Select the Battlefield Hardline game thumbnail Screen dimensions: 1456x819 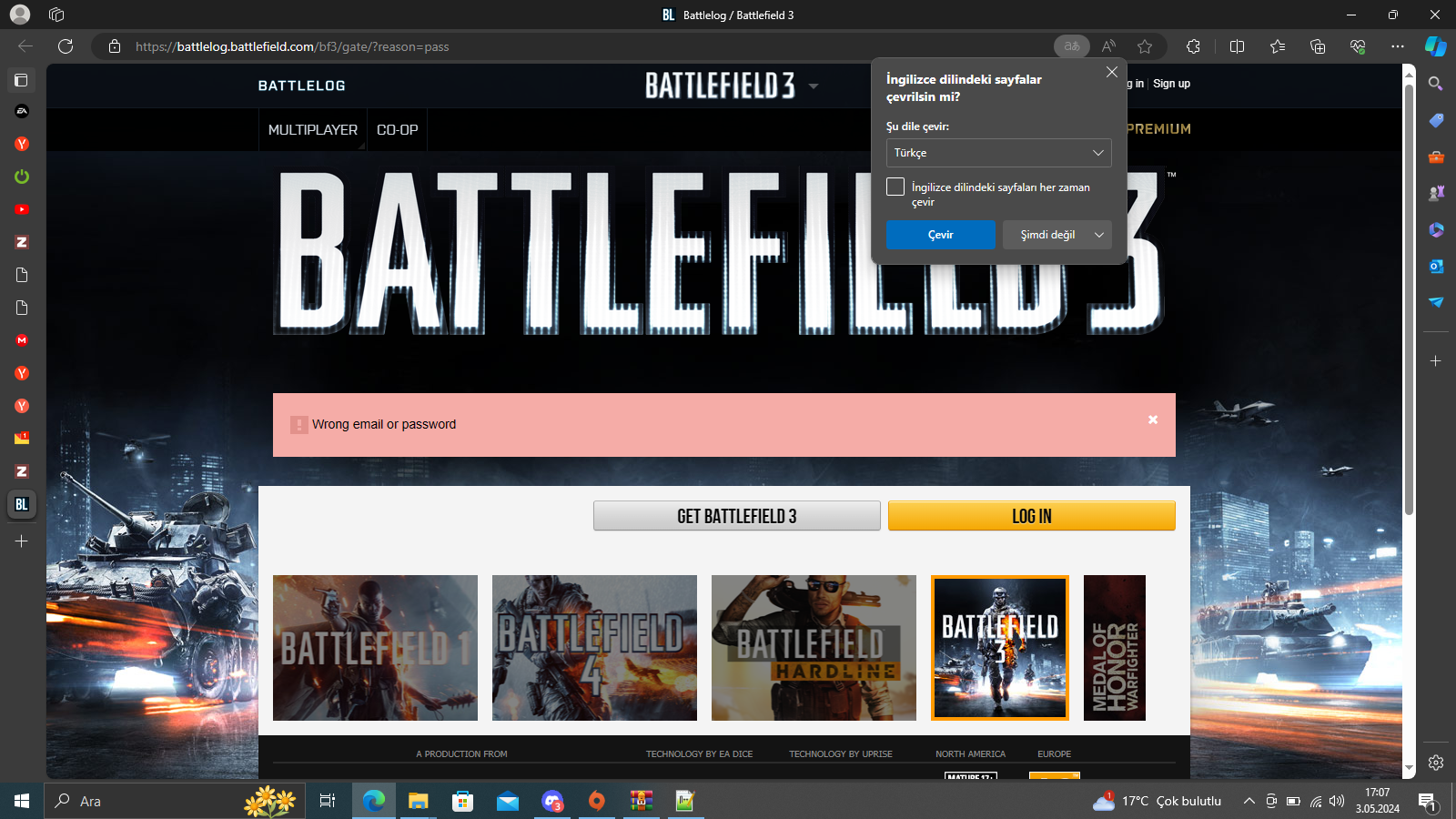click(x=814, y=648)
